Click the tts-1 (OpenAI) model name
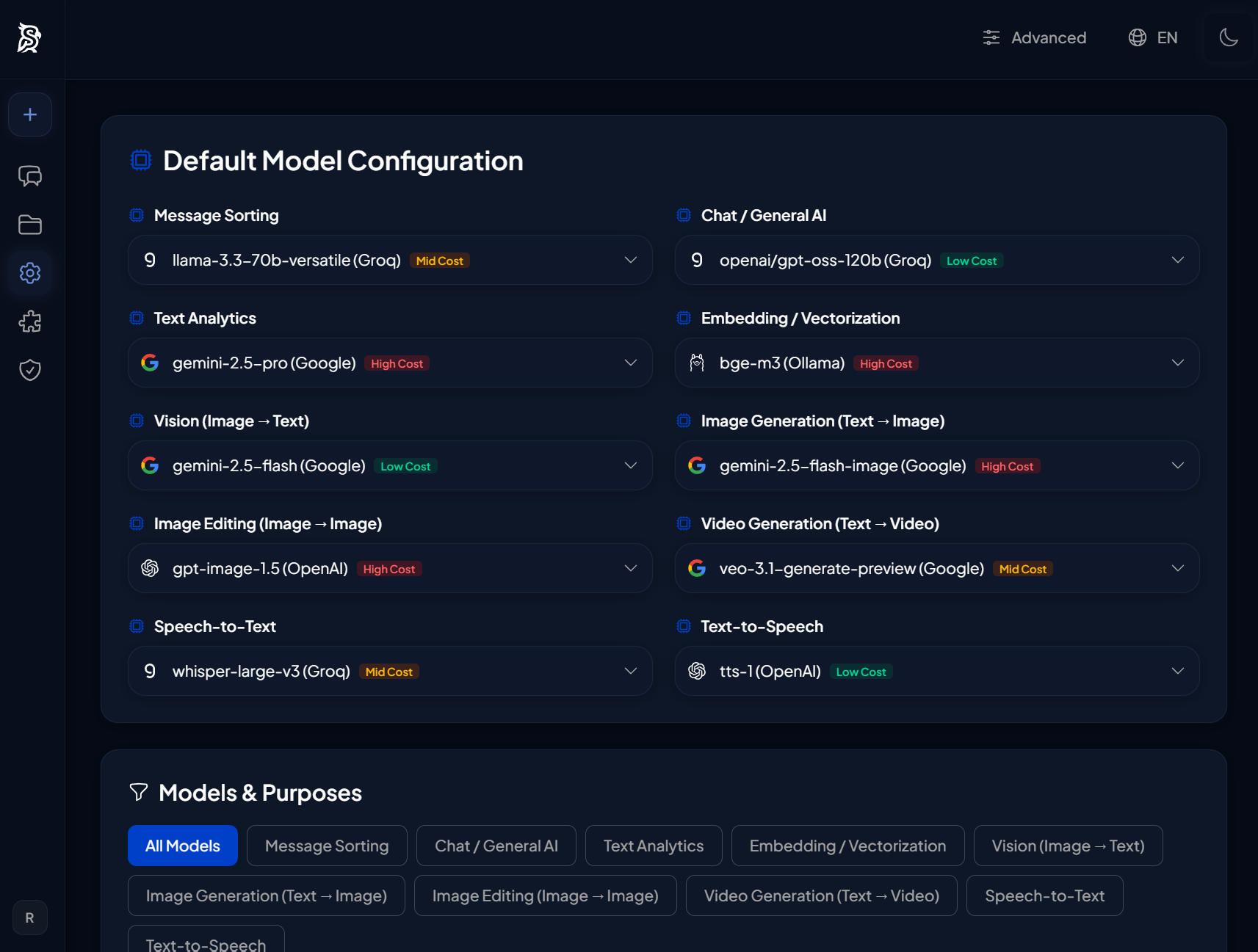The height and width of the screenshot is (952, 1258). 770,671
